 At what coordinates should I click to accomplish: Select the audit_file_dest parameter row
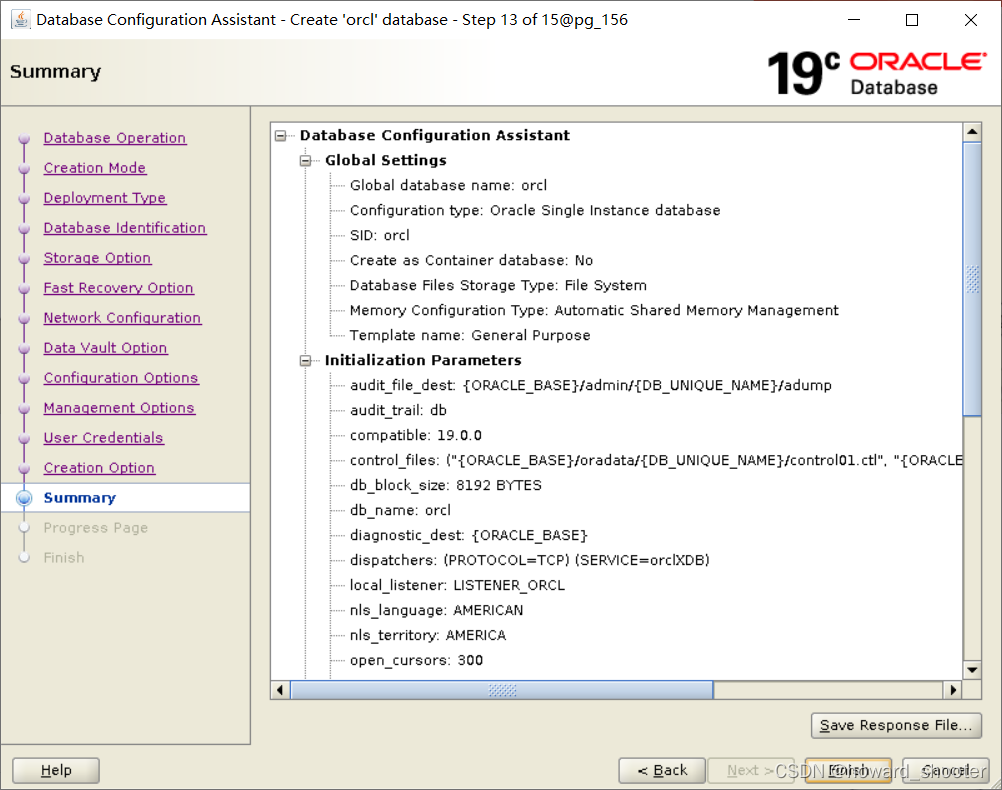coord(590,385)
